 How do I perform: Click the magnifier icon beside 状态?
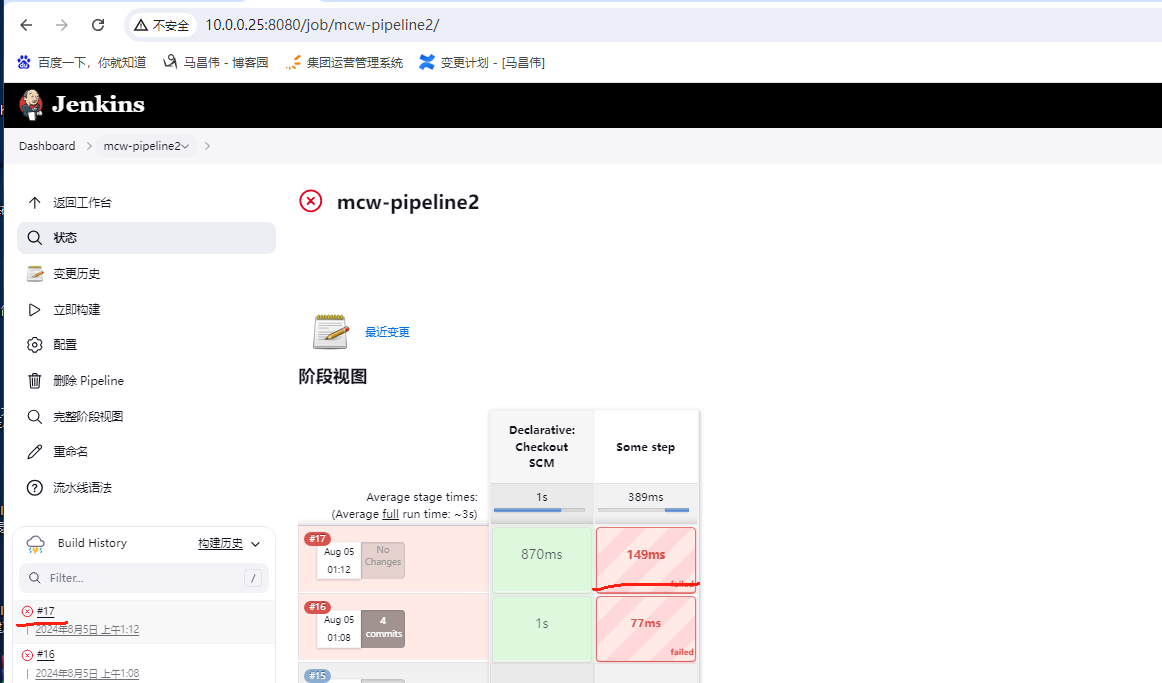click(x=34, y=238)
